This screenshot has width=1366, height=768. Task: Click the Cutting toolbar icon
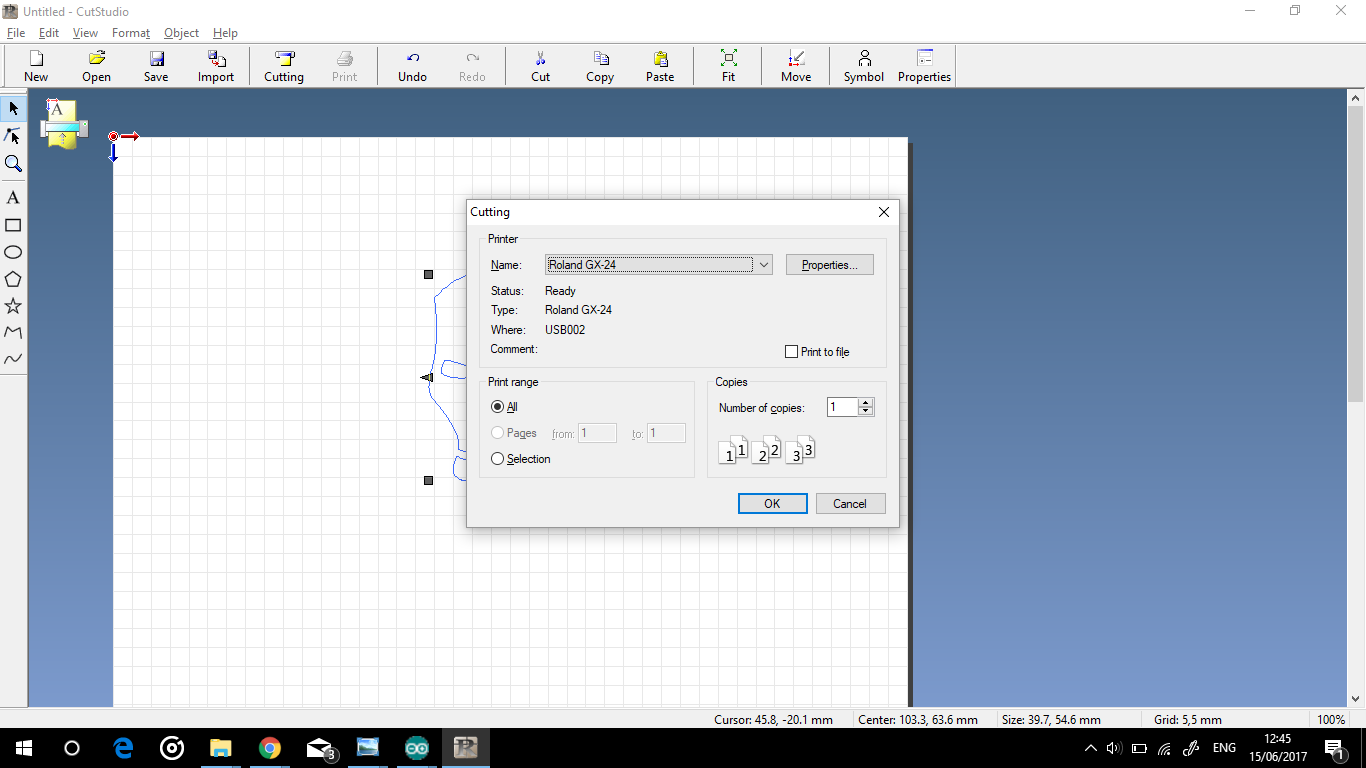click(284, 66)
